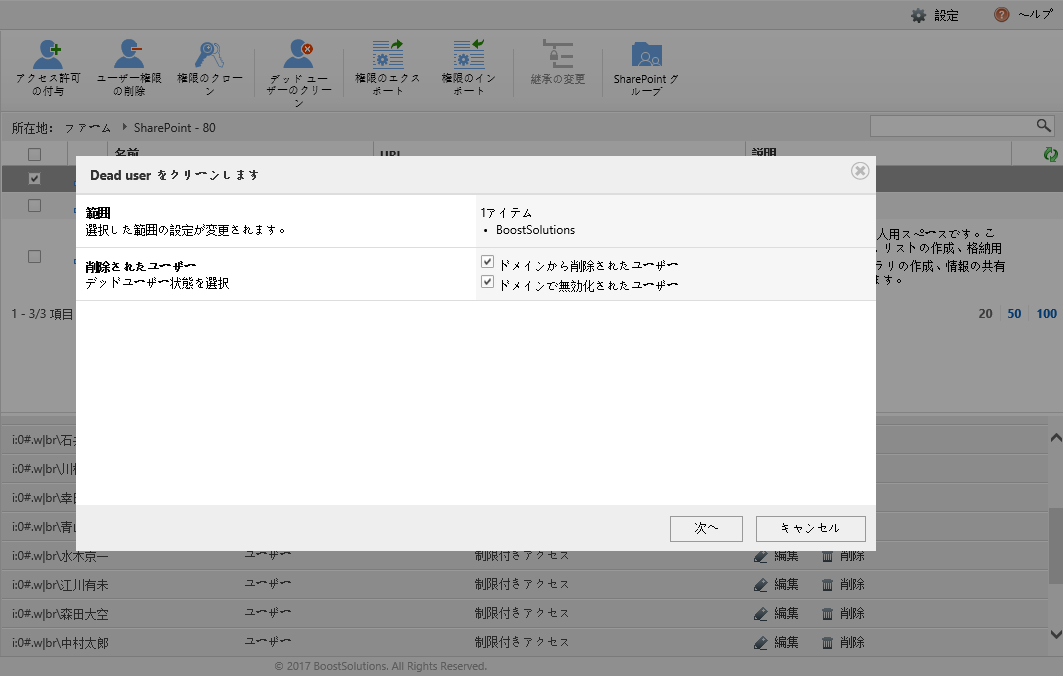Set page size to 50
This screenshot has width=1063, height=676.
coord(1014,313)
